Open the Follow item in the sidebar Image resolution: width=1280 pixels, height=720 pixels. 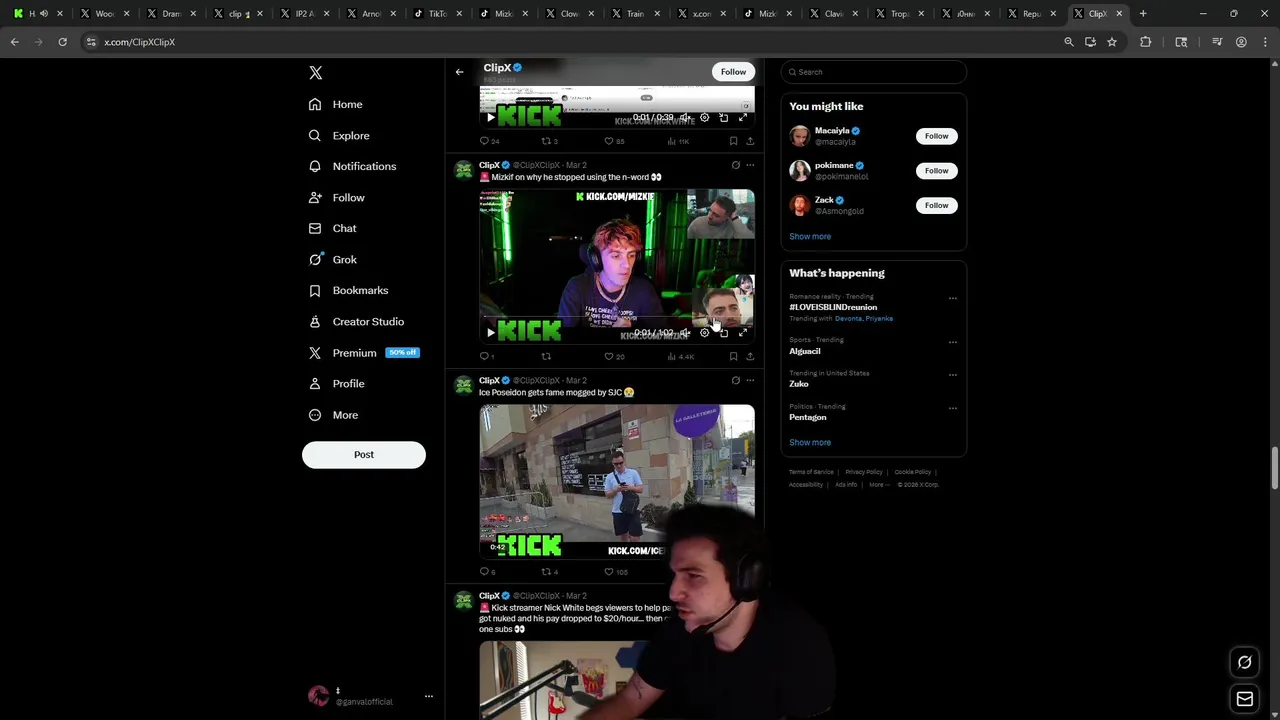337,197
